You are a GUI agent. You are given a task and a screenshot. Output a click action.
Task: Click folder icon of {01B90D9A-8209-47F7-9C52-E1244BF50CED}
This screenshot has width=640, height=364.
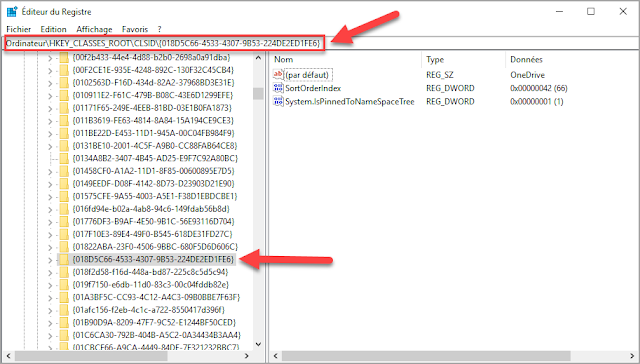[x=64, y=323]
